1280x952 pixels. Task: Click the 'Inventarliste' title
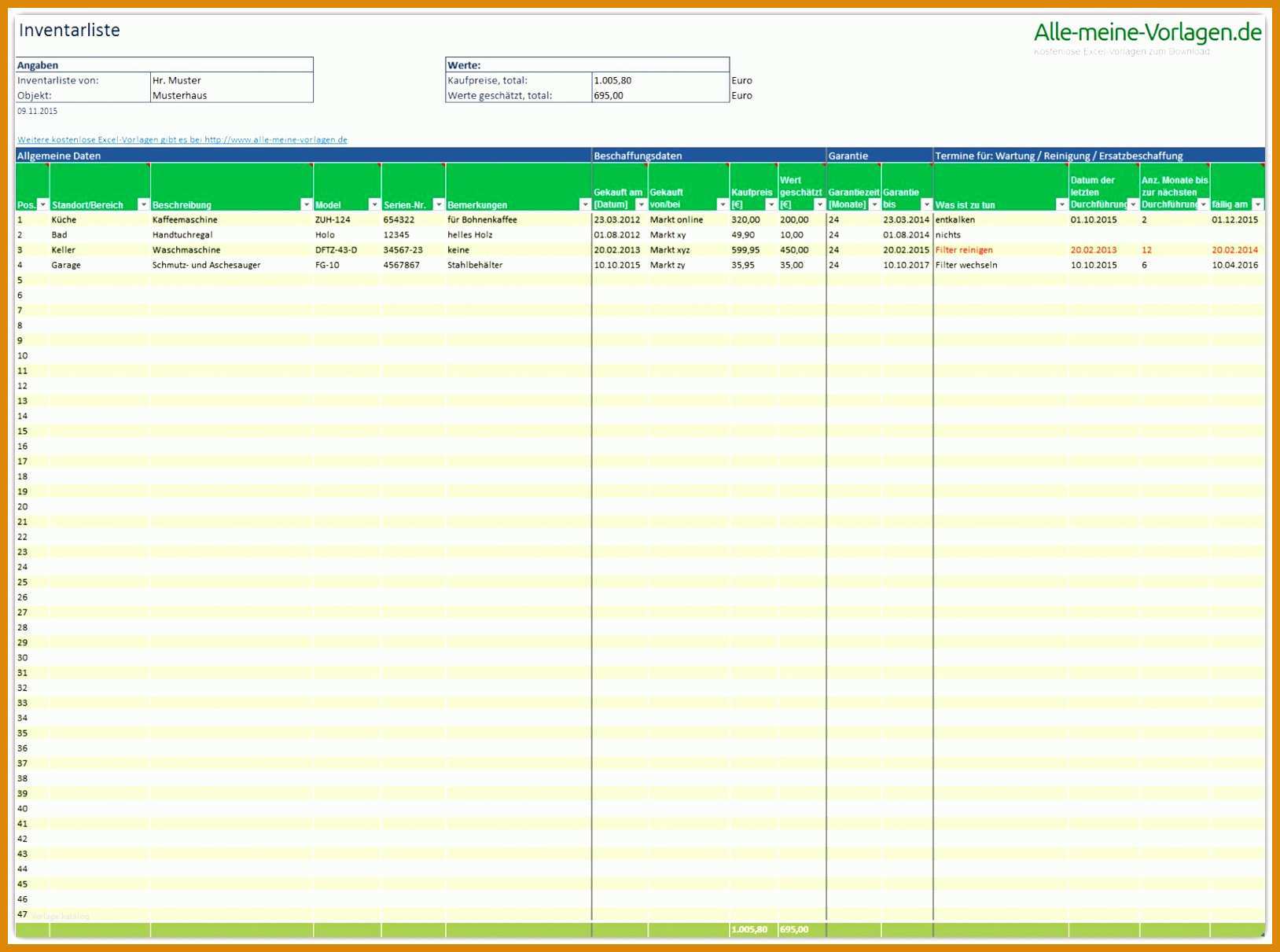(x=69, y=30)
